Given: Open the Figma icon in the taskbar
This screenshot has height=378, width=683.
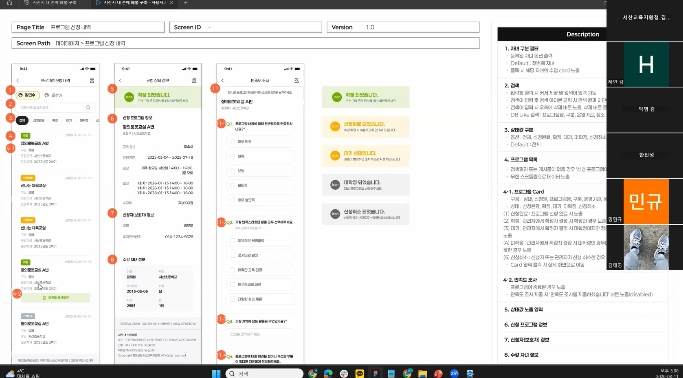Looking at the screenshot, I should click(x=375, y=373).
